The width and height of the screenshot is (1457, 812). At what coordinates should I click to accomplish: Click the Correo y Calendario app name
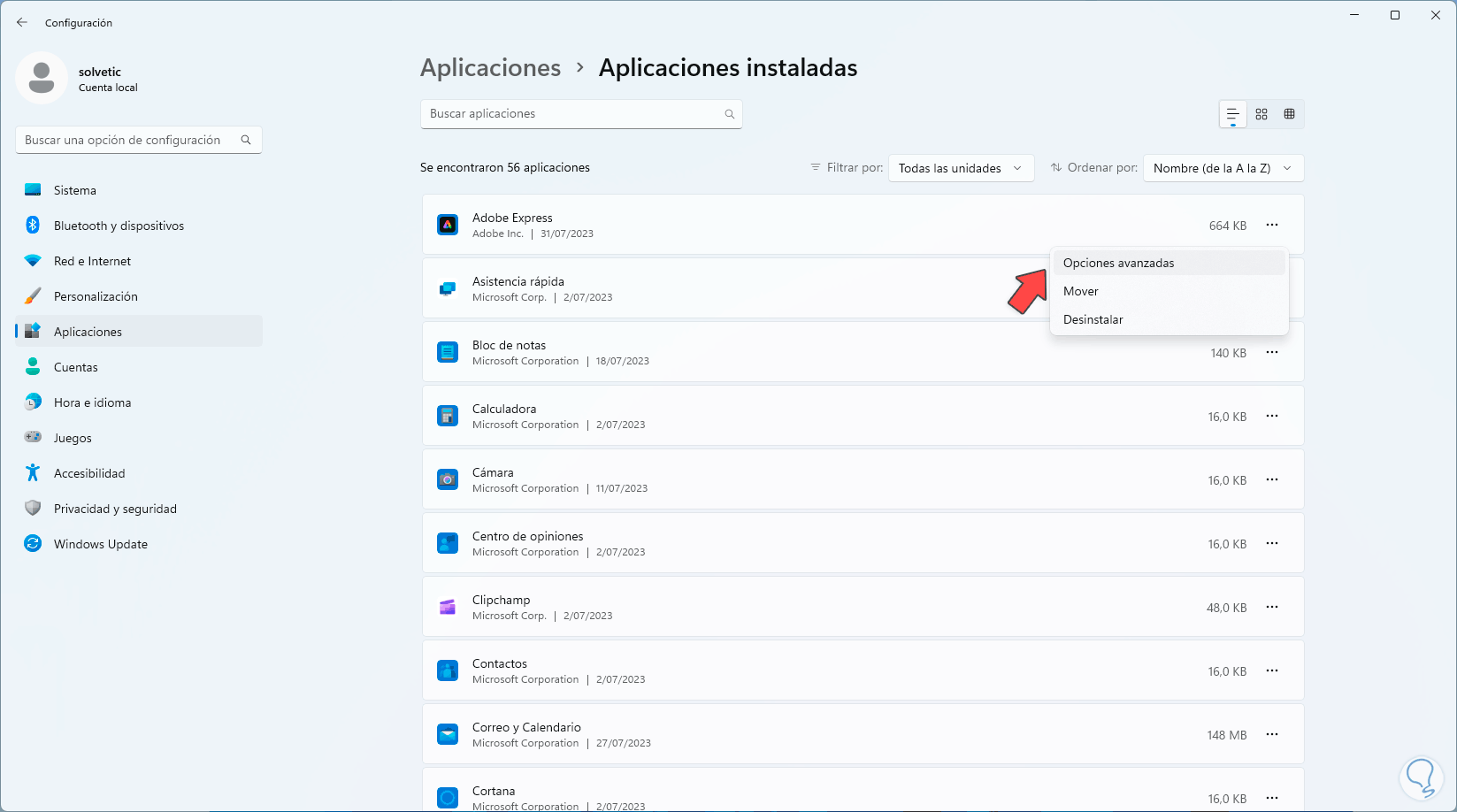click(x=526, y=727)
